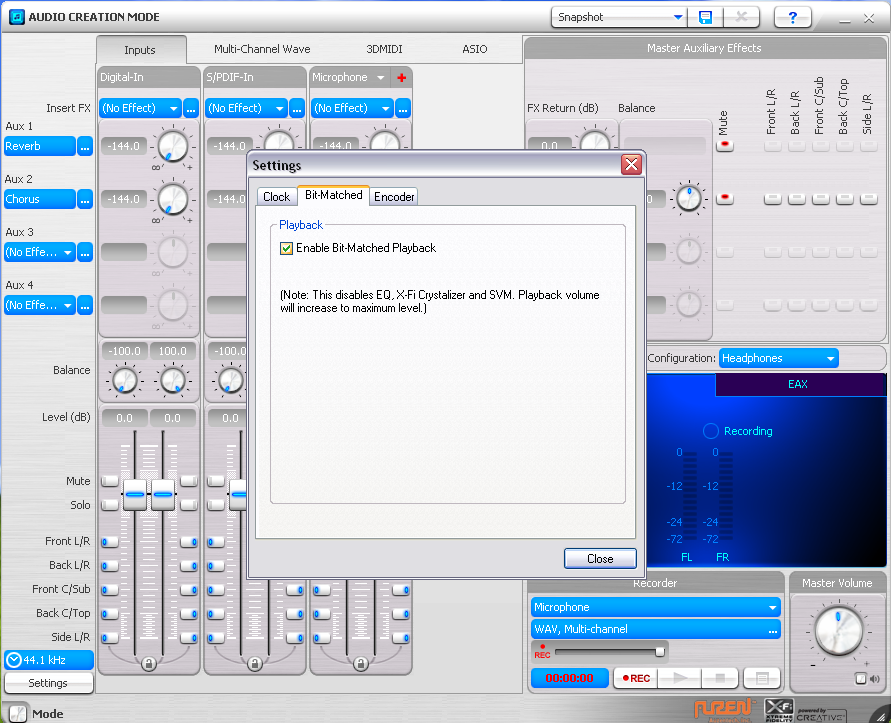The height and width of the screenshot is (723, 891).
Task: Toggle Master Volume mute checkbox
Action: point(860,679)
